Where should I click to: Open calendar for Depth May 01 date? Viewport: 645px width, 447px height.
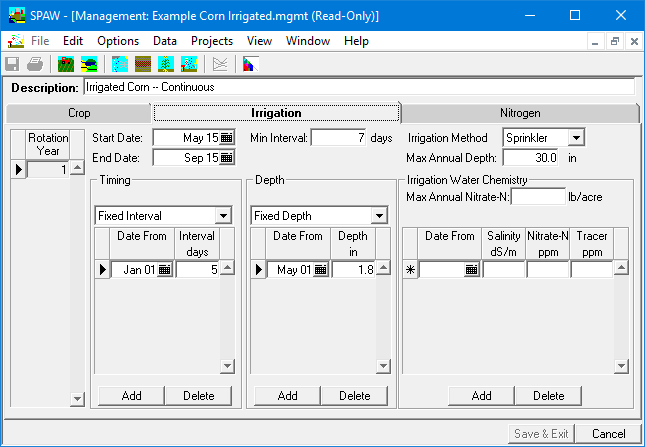(320, 270)
